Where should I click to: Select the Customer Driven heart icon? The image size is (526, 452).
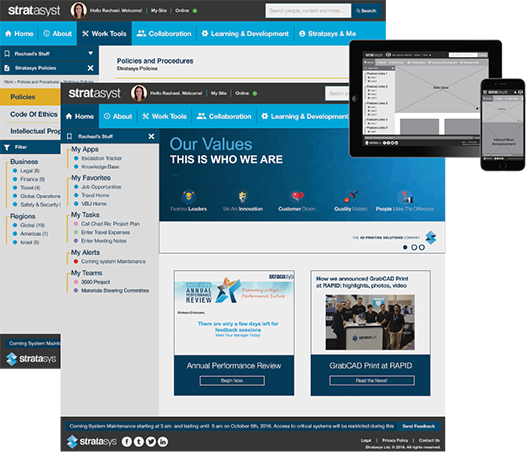(297, 196)
